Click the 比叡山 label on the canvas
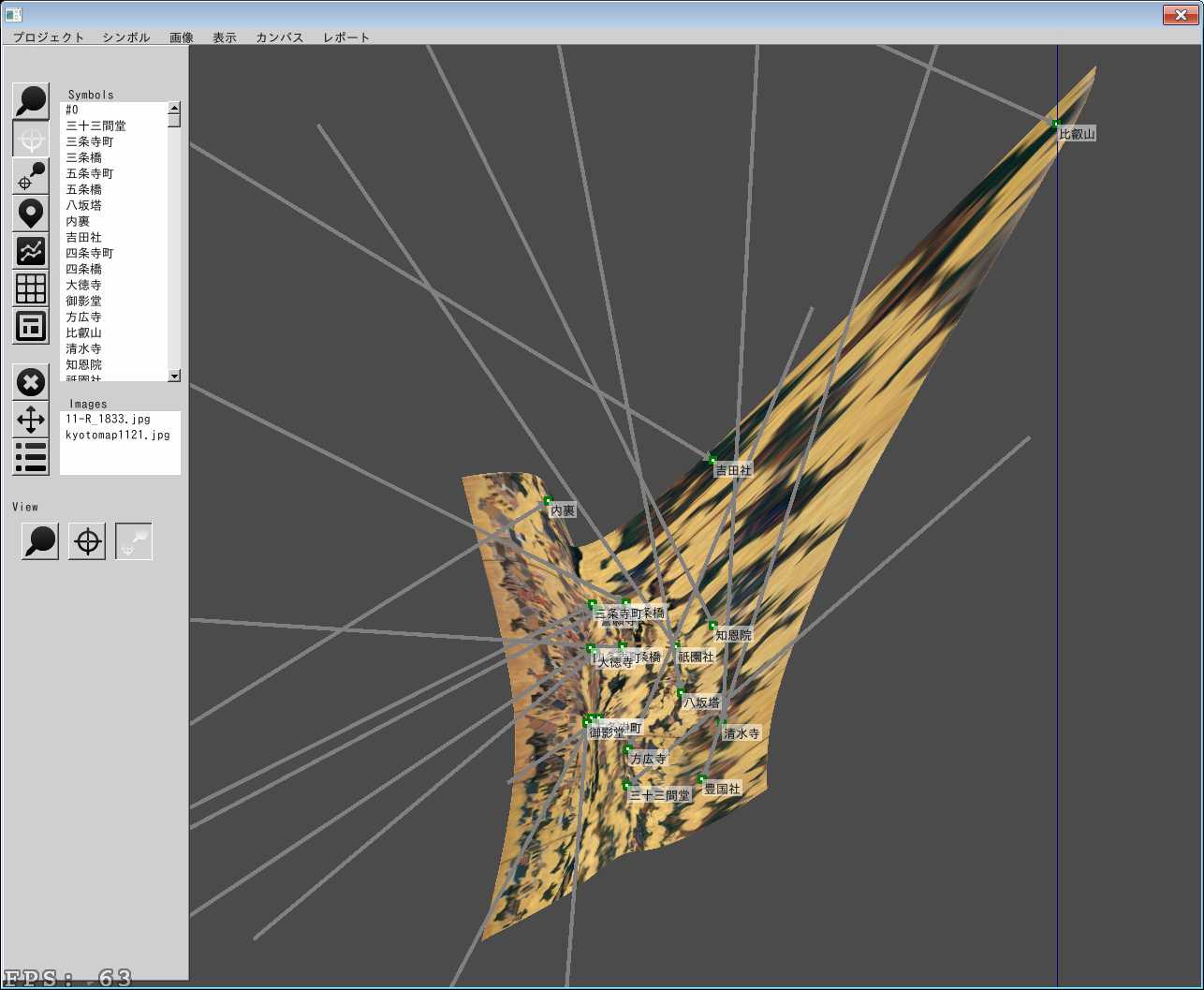This screenshot has height=990, width=1204. [x=1077, y=134]
